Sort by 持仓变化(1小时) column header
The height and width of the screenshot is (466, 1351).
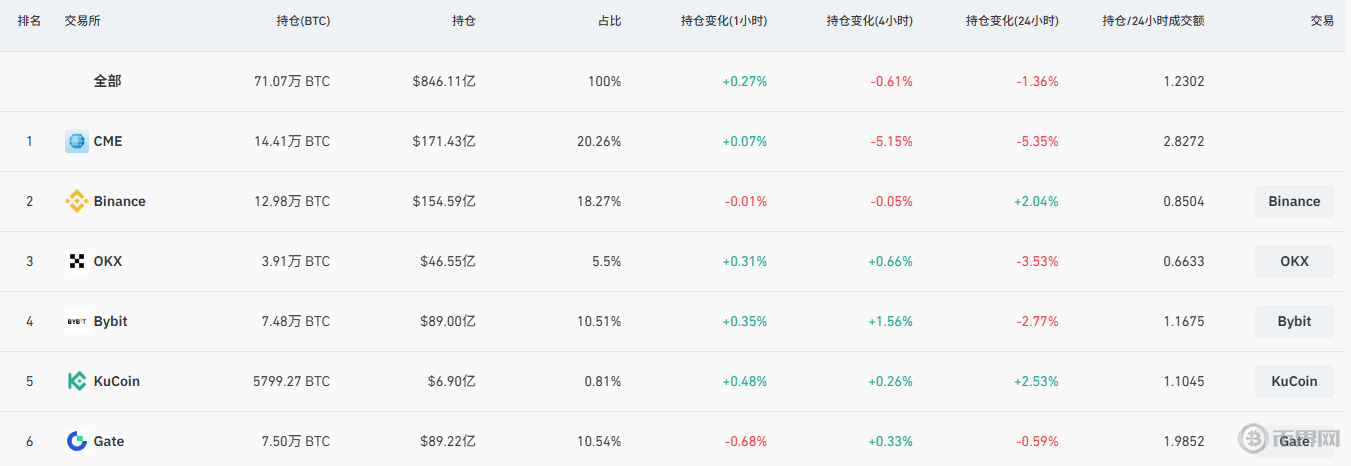point(723,21)
